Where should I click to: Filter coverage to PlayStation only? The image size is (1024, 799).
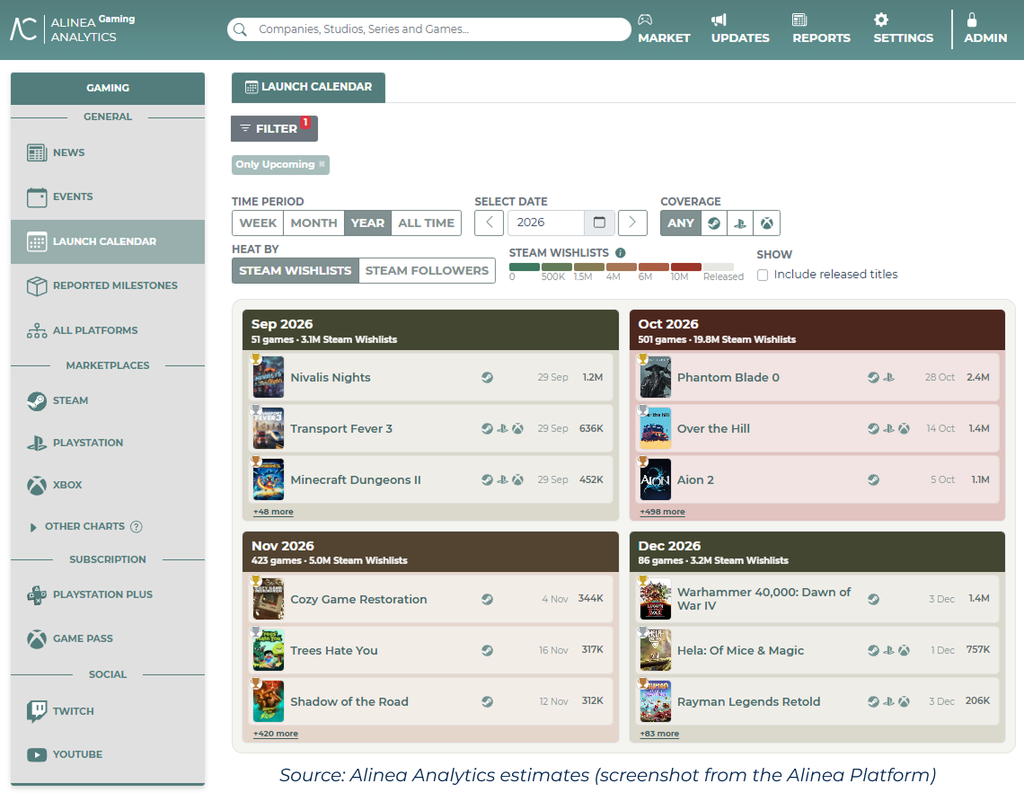(740, 223)
